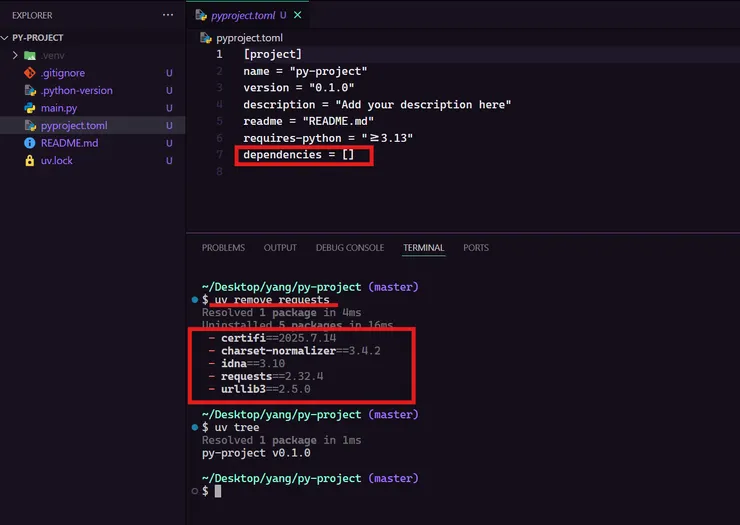The width and height of the screenshot is (740, 525).
Task: Click the main.py Python icon
Action: 30,108
